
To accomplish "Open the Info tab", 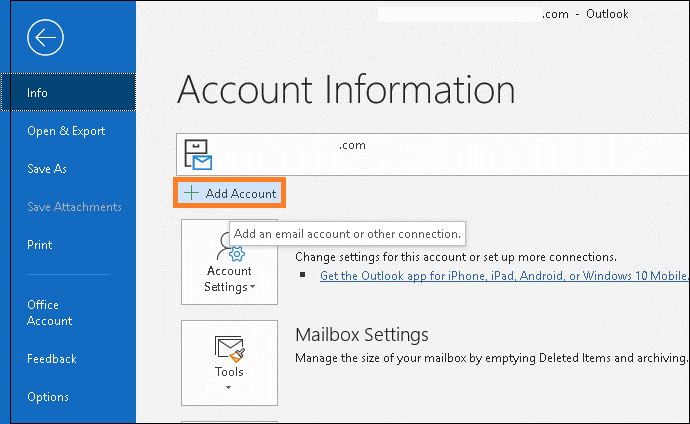I will [69, 92].
